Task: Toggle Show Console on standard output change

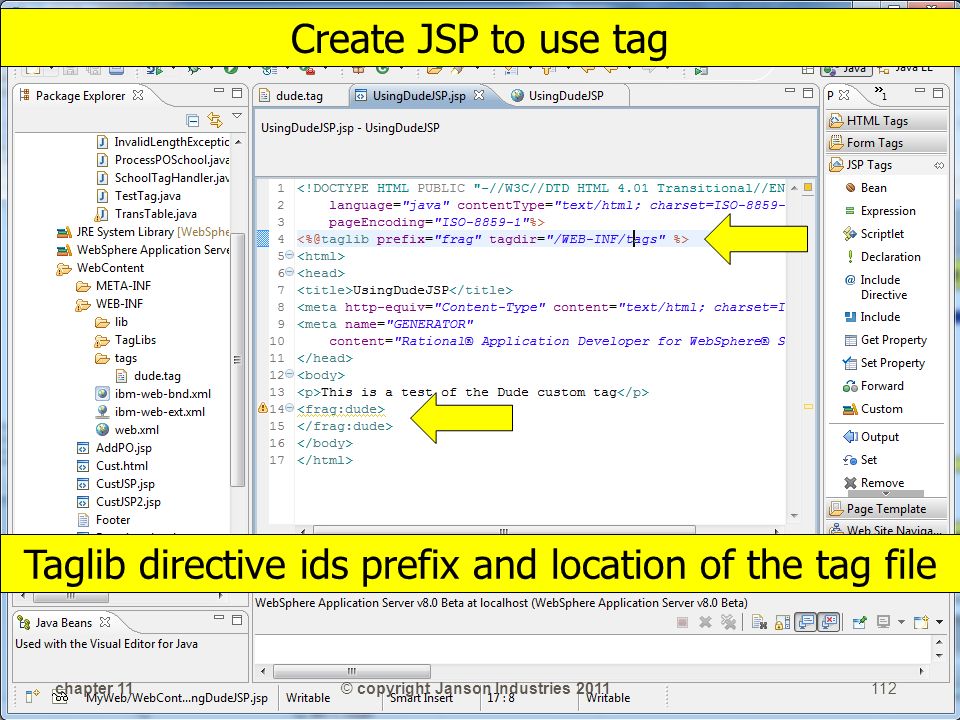Action: pos(806,623)
